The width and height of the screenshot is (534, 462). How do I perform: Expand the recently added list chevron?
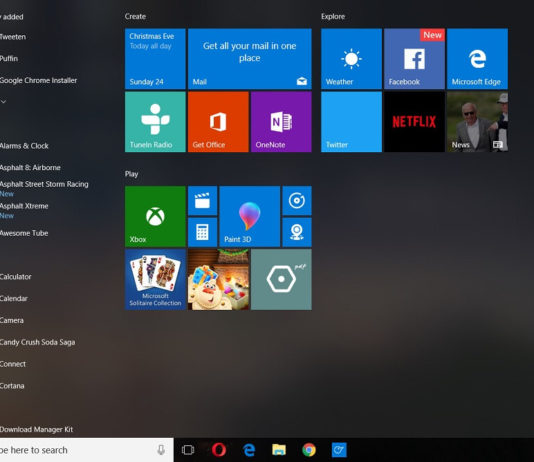(3, 102)
